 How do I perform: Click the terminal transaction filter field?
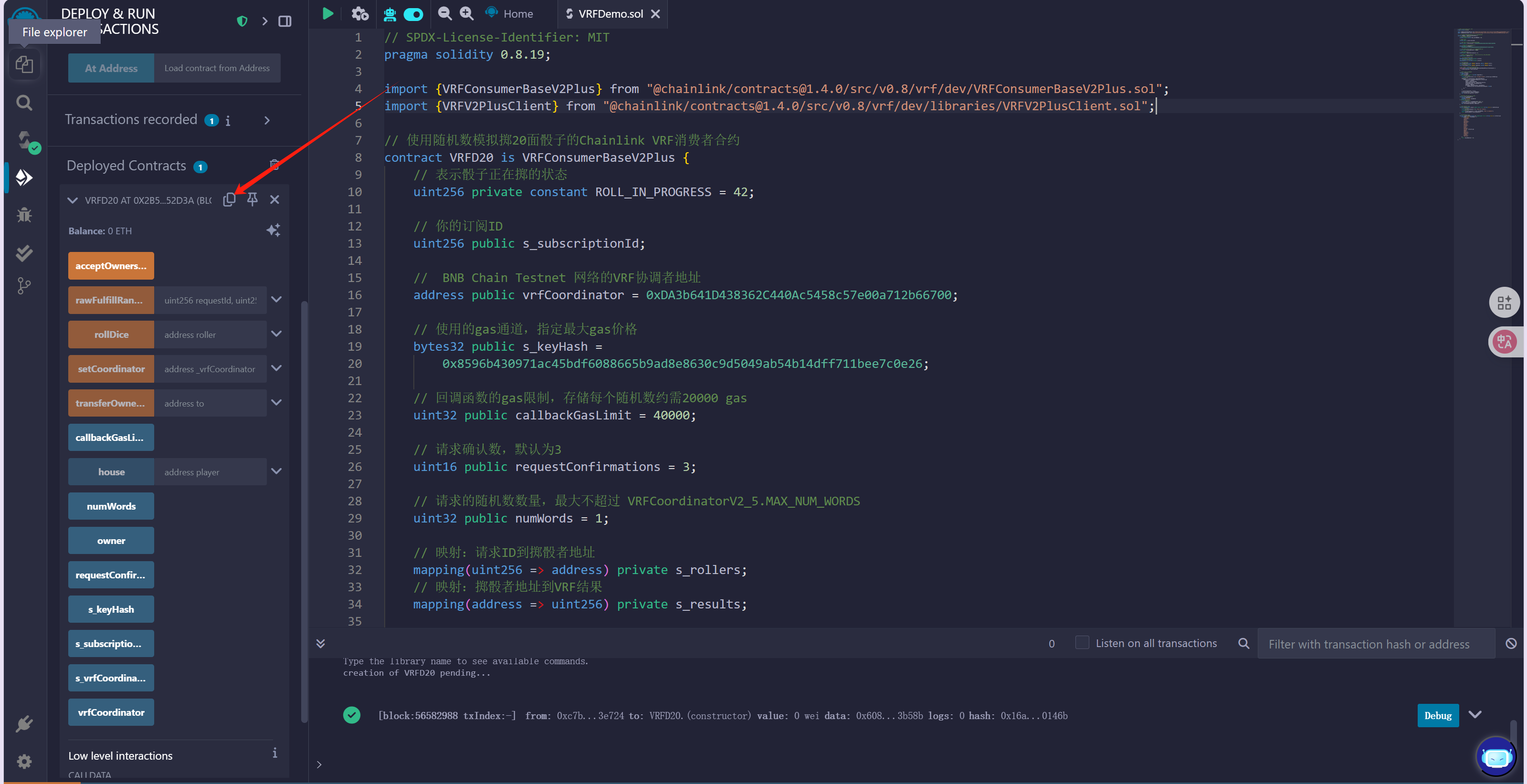pos(1376,644)
